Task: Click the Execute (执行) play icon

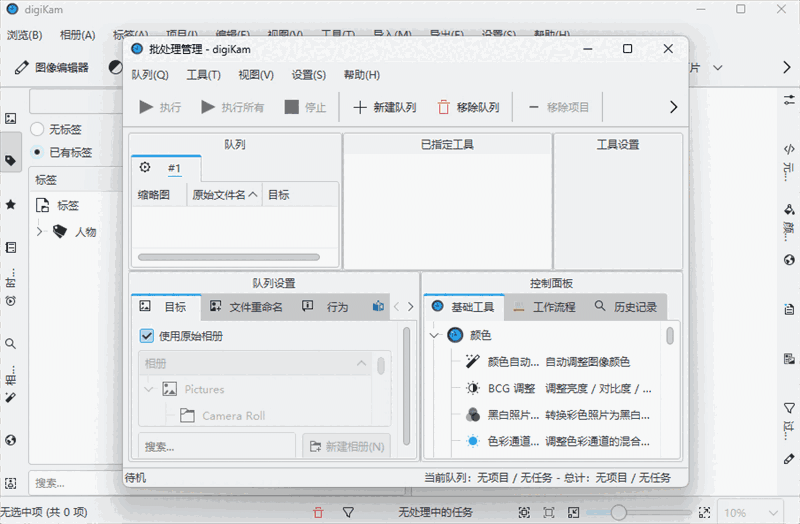Action: [146, 107]
